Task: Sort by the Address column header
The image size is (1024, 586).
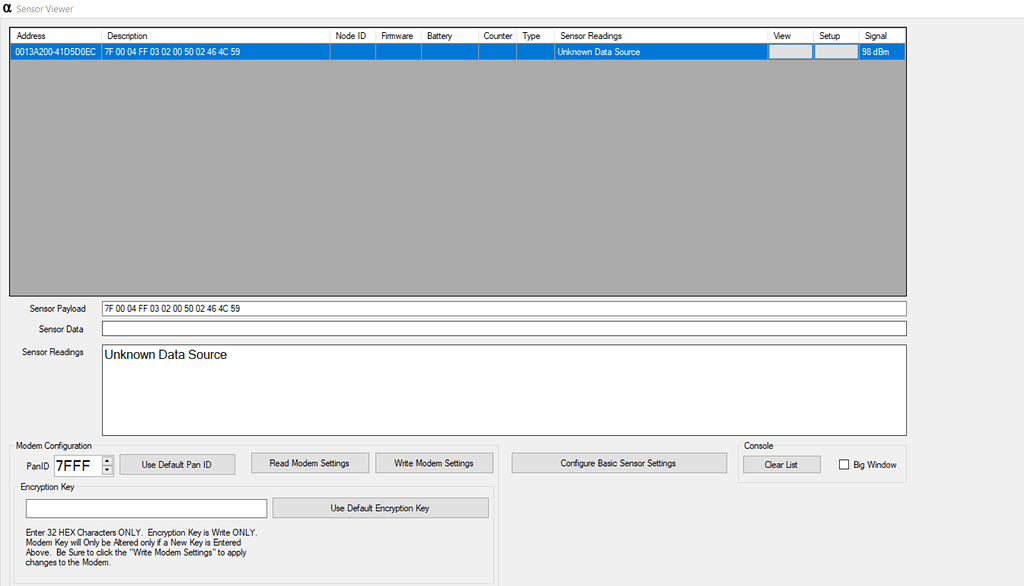Action: pyautogui.click(x=55, y=36)
